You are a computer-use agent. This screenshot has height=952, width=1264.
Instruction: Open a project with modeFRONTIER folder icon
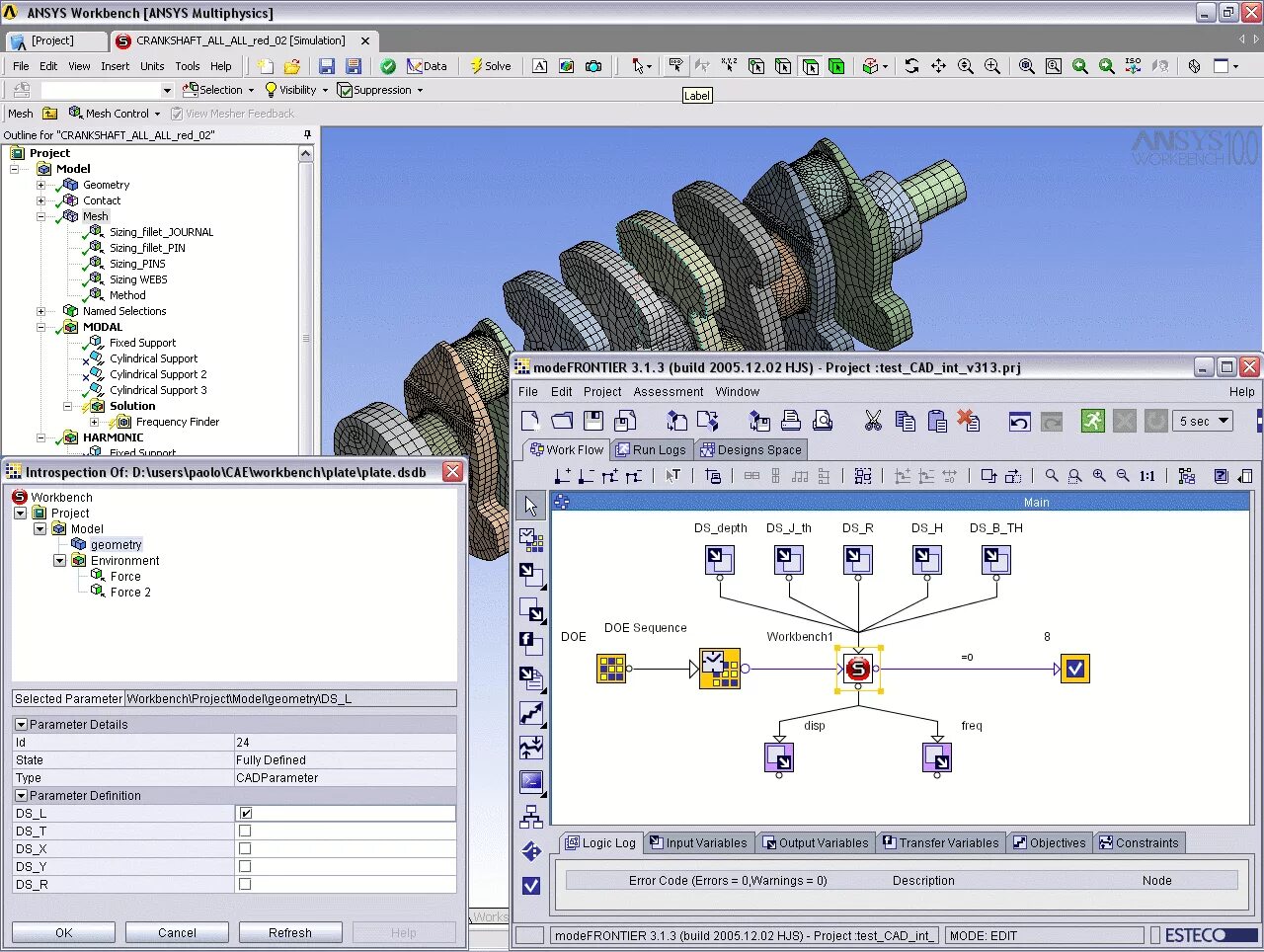tap(562, 421)
